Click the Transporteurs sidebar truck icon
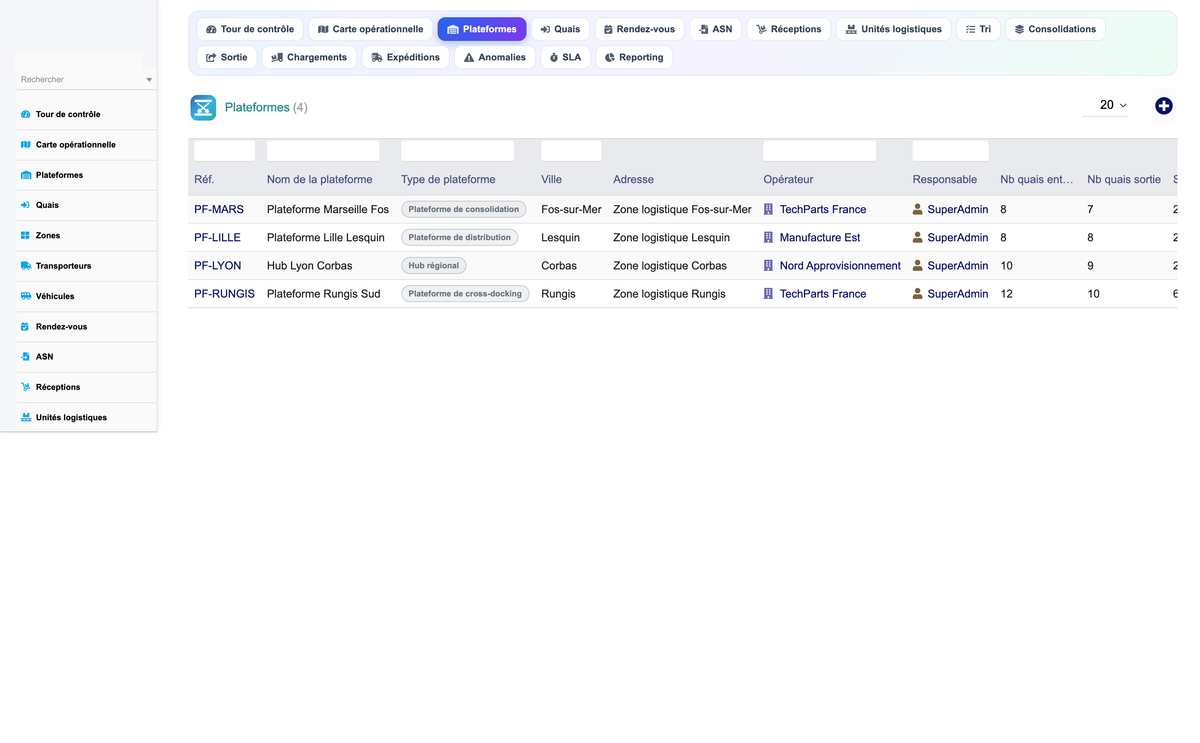The height and width of the screenshot is (743, 1200). pyautogui.click(x=26, y=266)
